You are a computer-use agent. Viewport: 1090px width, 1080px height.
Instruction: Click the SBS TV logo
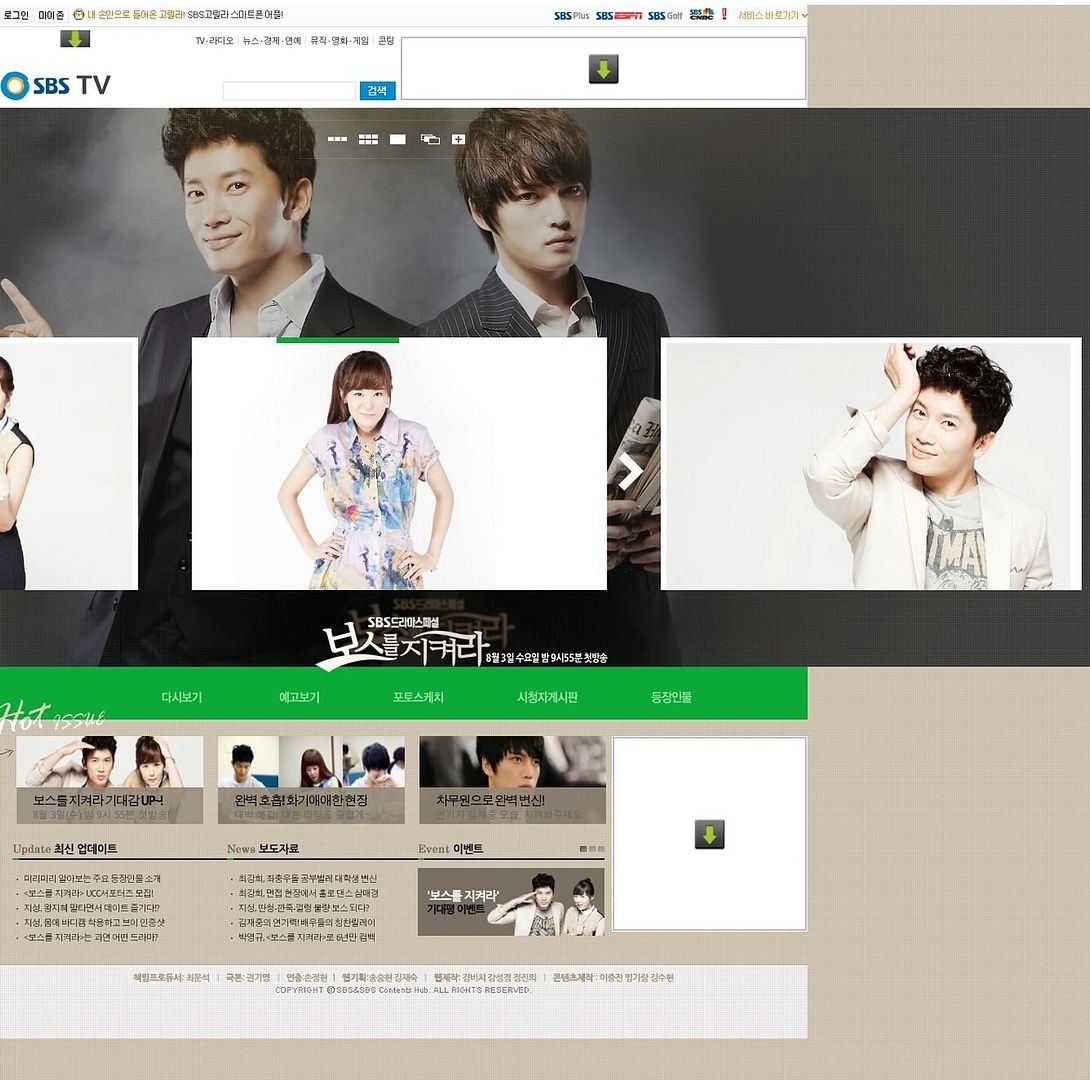56,86
